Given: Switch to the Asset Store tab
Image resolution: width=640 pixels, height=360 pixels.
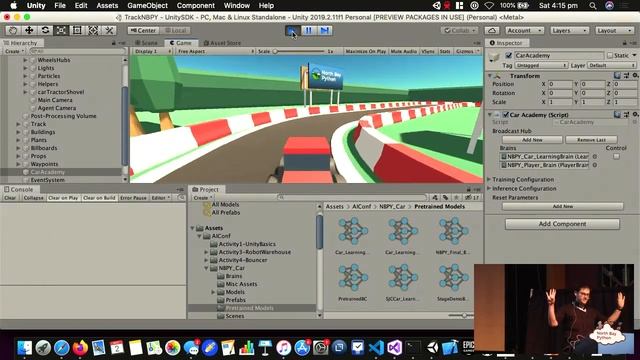Looking at the screenshot, I should [x=222, y=43].
